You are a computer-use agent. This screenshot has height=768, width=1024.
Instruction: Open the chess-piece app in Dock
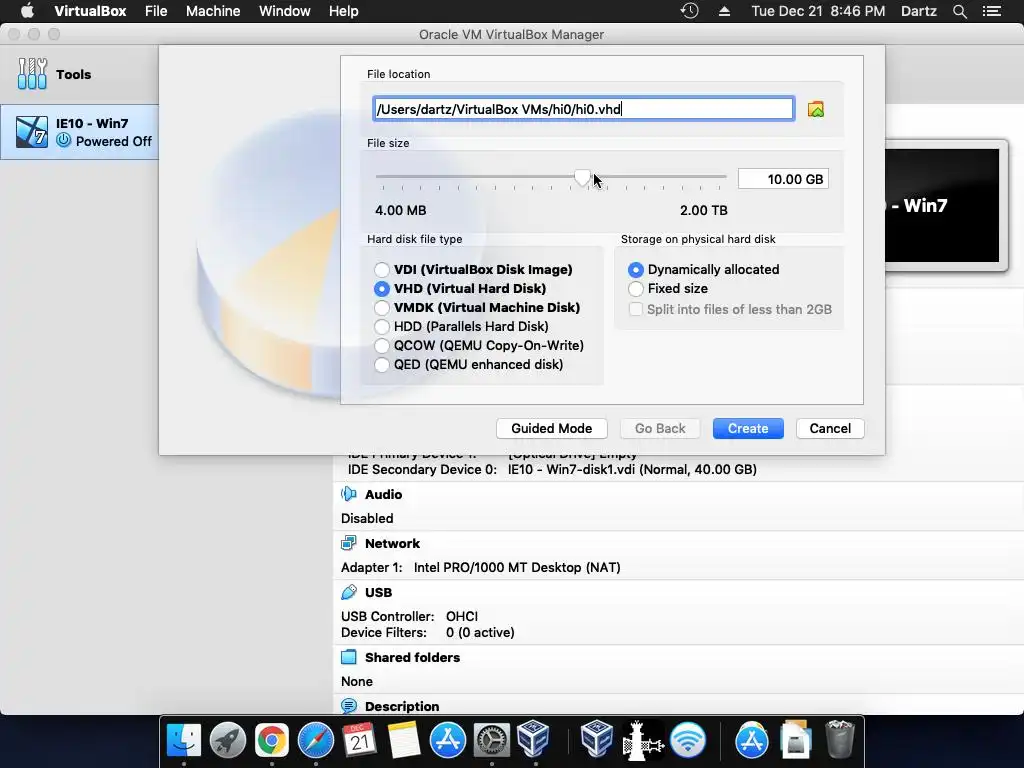click(x=642, y=740)
